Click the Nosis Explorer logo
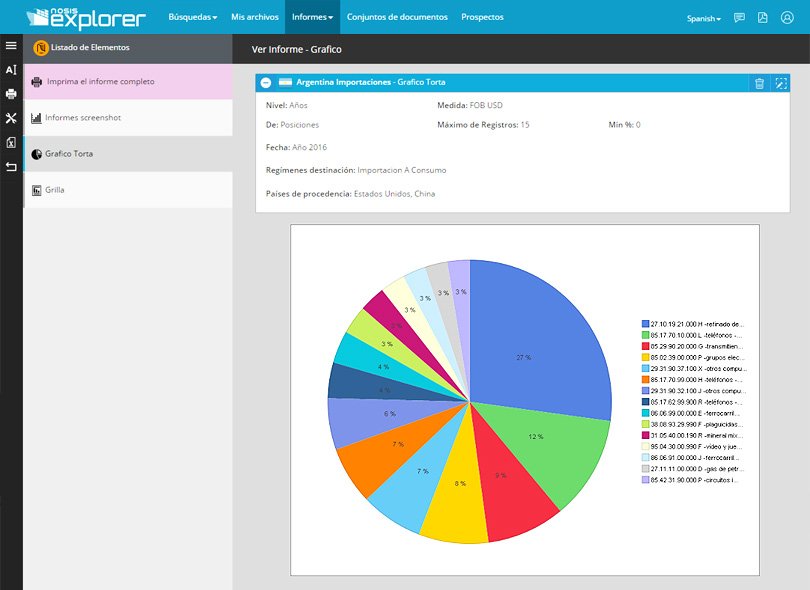 pyautogui.click(x=86, y=17)
